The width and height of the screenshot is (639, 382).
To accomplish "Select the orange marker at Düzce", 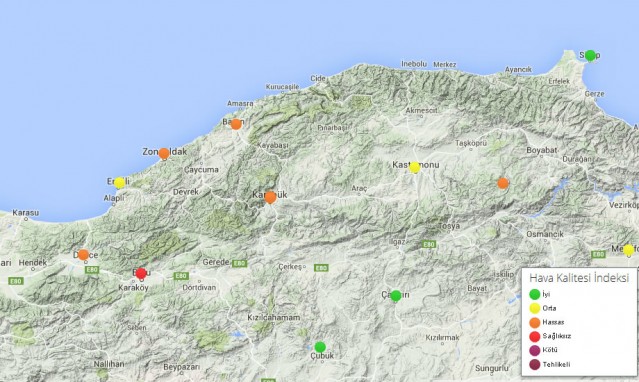I will click(x=83, y=255).
